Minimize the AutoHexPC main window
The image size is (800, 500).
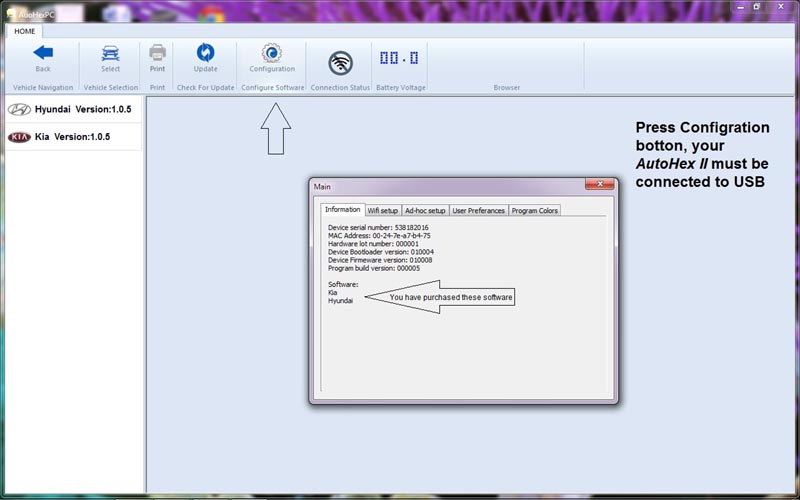coord(740,7)
